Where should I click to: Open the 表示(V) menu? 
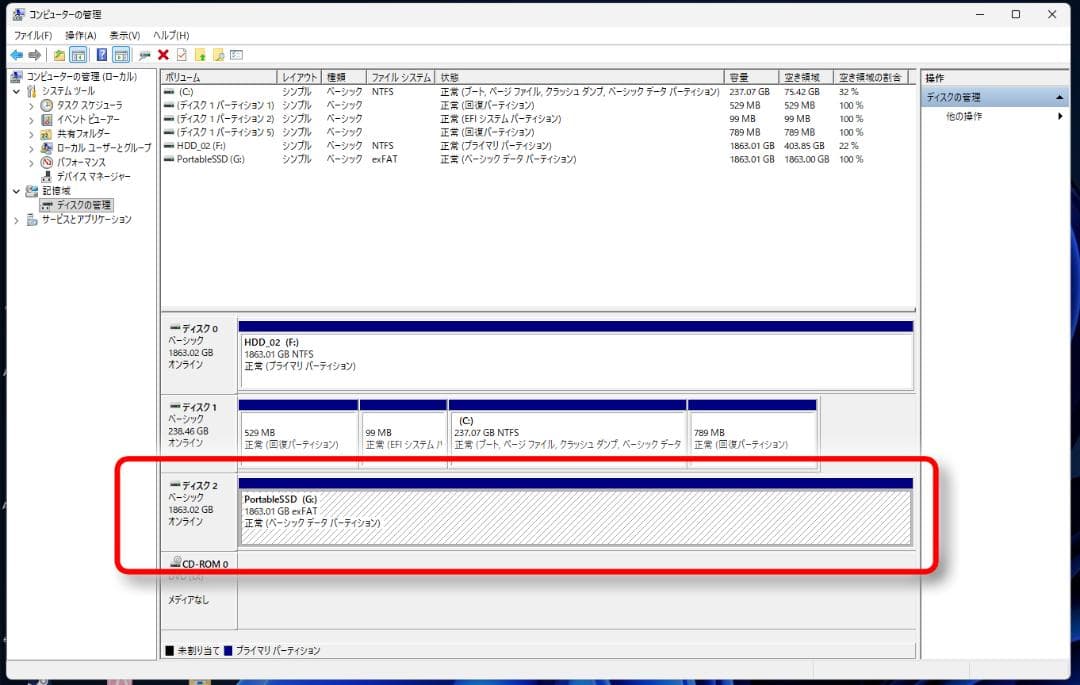pos(123,35)
